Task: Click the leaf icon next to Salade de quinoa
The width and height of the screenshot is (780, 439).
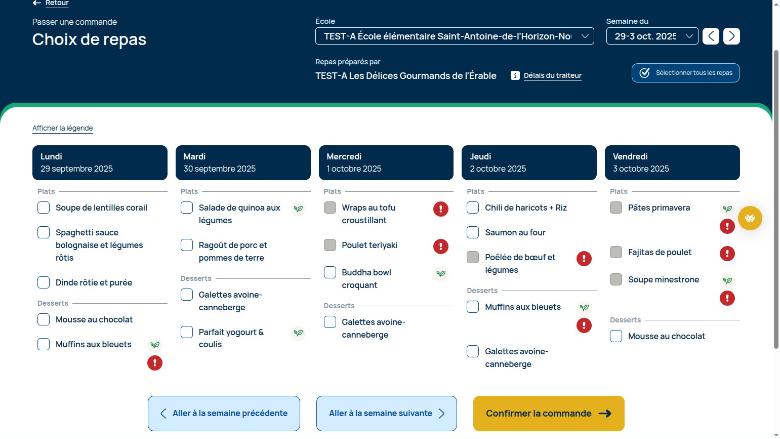Action: [297, 209]
